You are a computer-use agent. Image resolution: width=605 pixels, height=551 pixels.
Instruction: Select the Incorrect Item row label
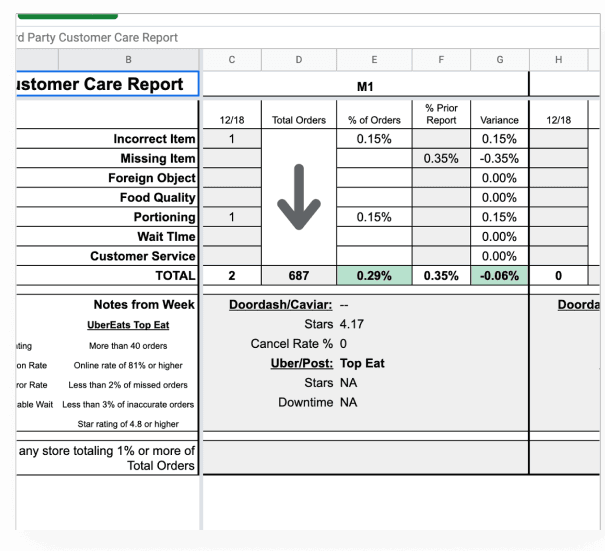tap(154, 139)
